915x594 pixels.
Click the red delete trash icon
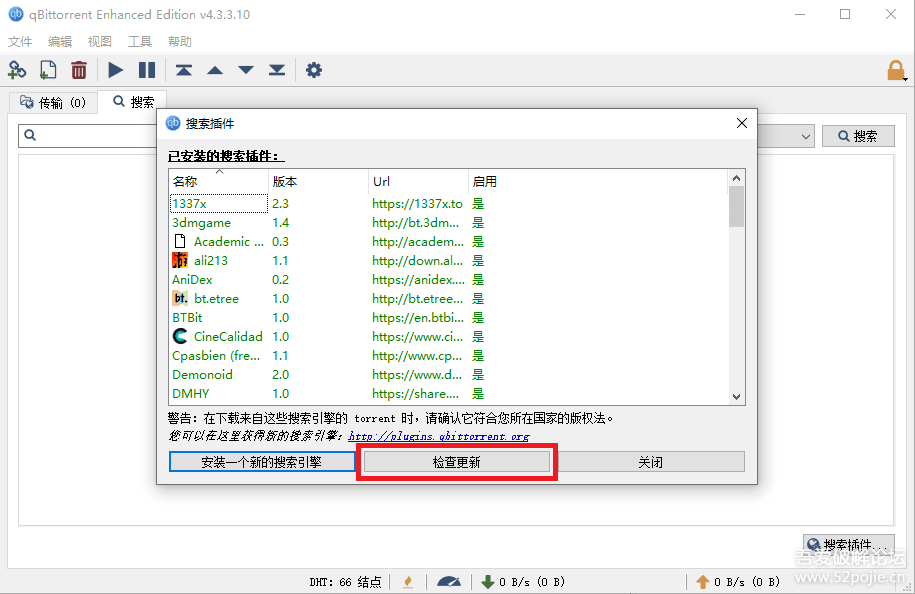(79, 71)
